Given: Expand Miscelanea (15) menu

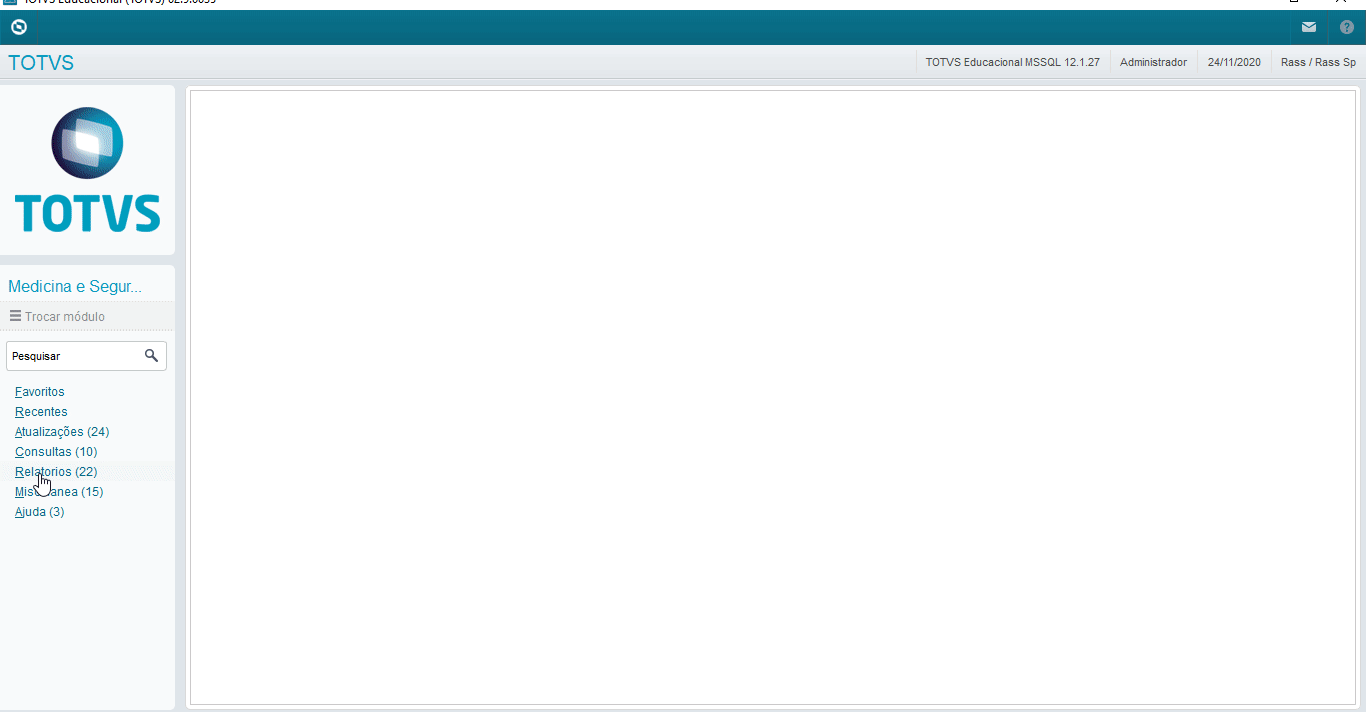Looking at the screenshot, I should click(x=59, y=492).
